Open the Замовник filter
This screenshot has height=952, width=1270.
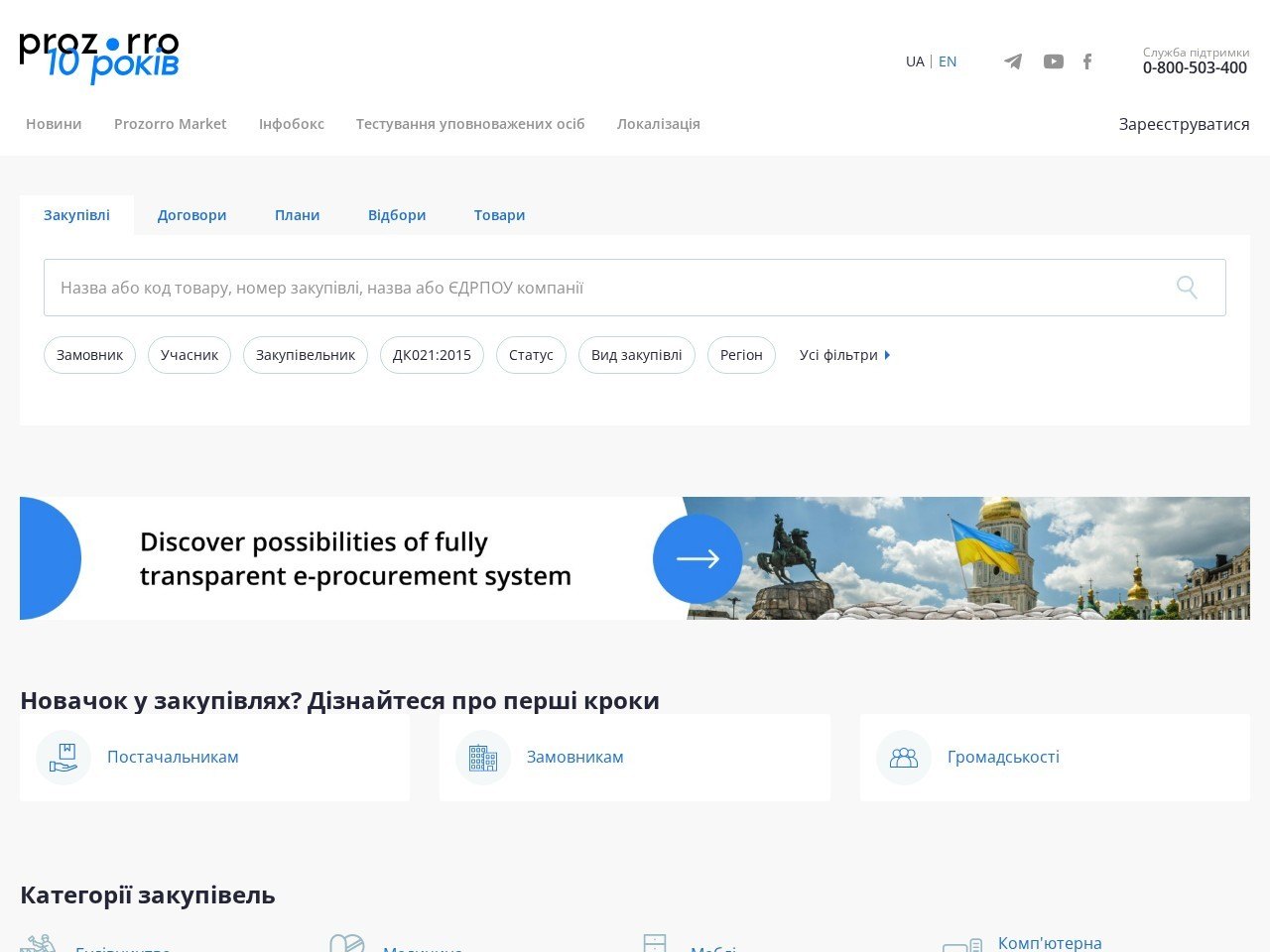(89, 355)
